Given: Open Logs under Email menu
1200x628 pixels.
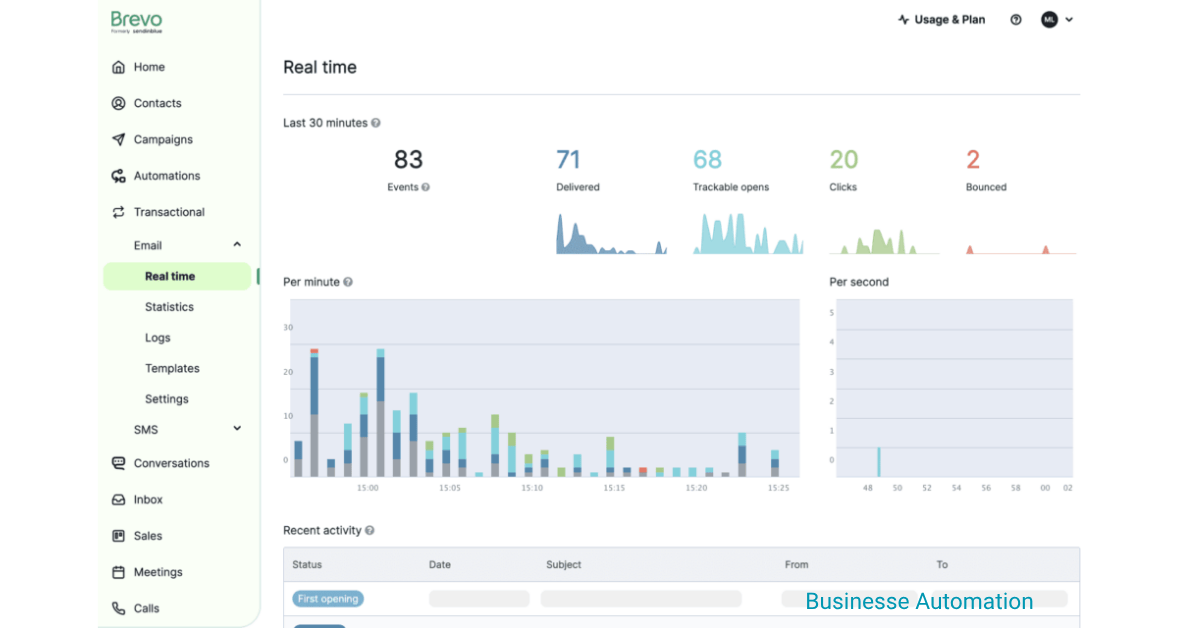Looking at the screenshot, I should coord(158,338).
